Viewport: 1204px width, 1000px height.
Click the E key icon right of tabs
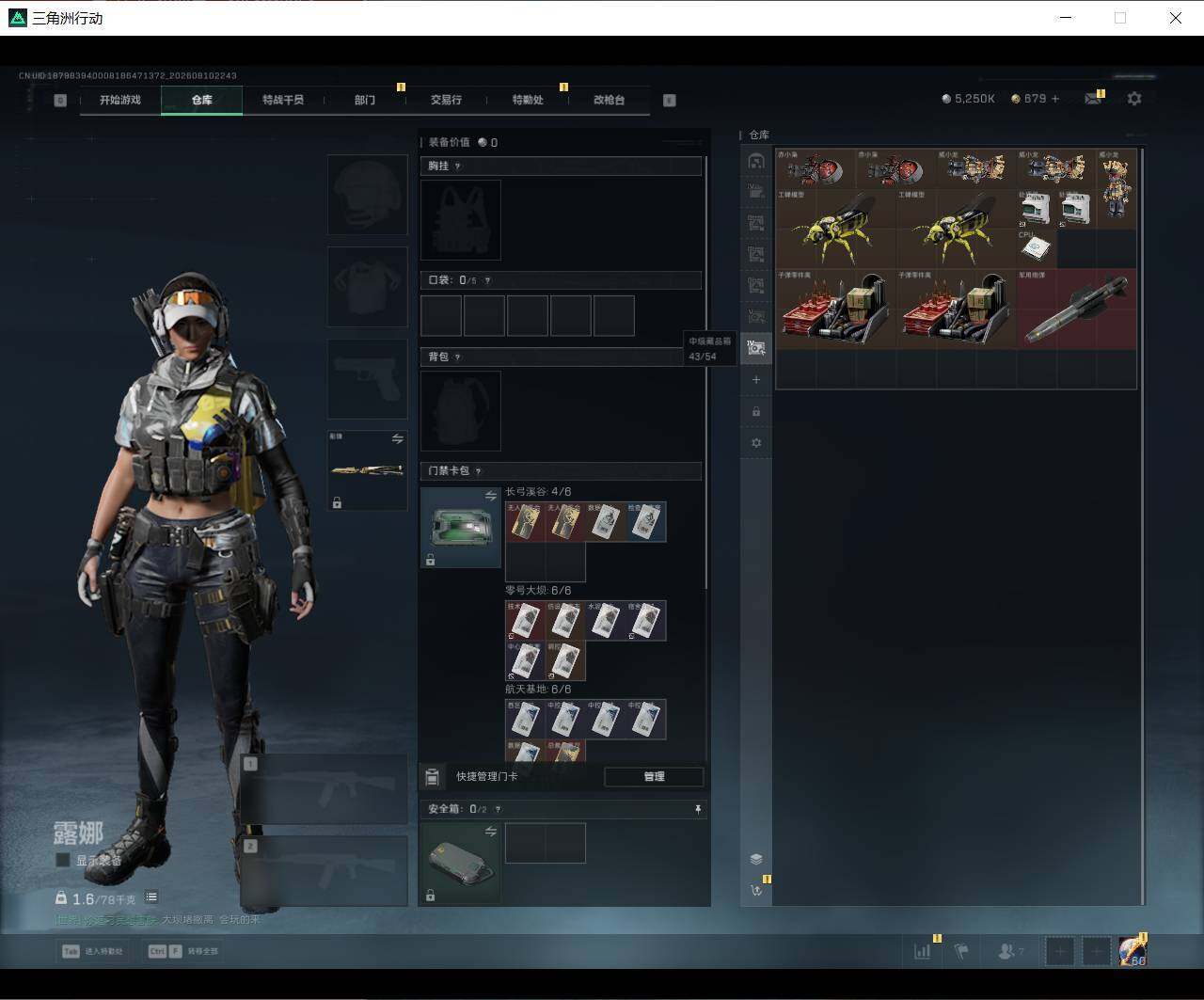[670, 101]
